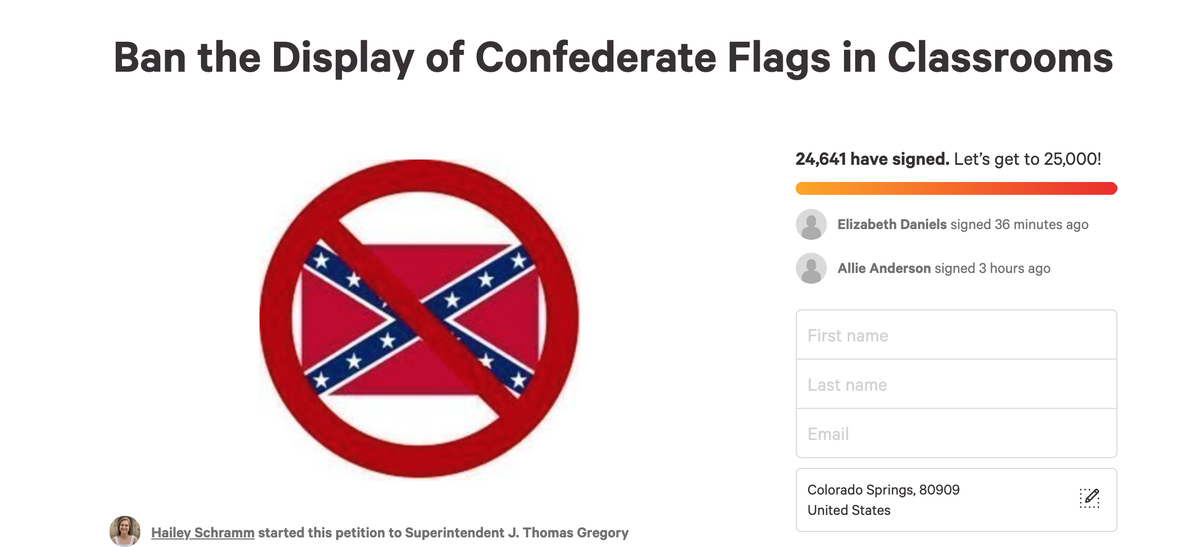Click the "24,641 have signed" count
Viewport: 1200px width, 547px height.
tap(872, 160)
